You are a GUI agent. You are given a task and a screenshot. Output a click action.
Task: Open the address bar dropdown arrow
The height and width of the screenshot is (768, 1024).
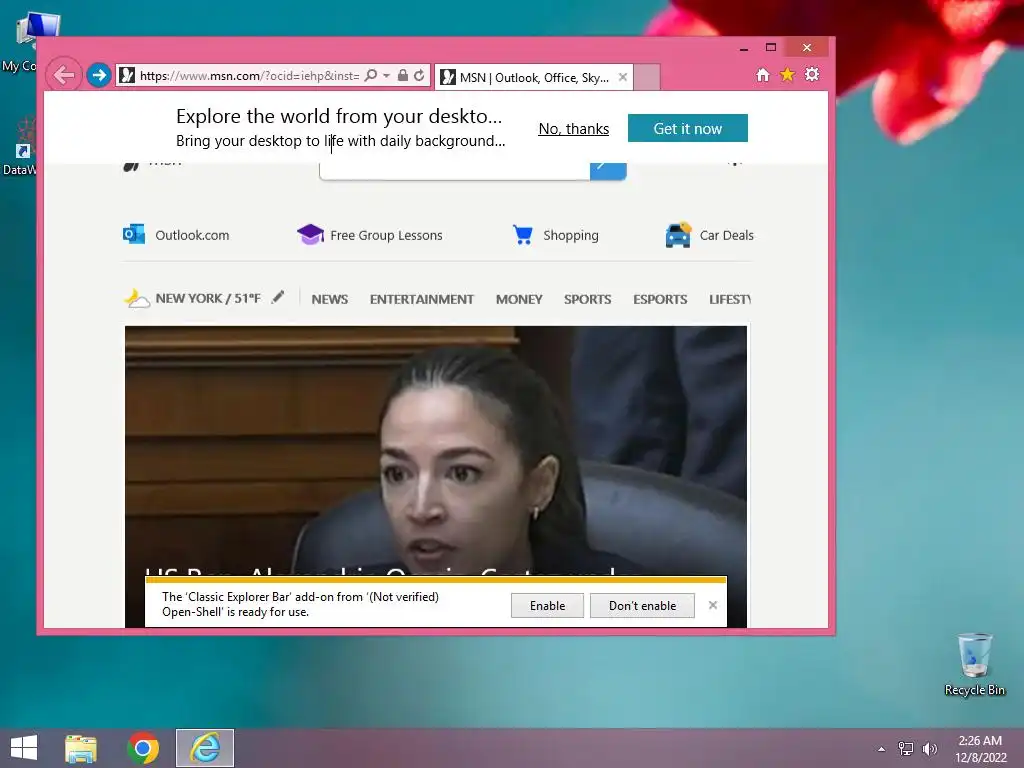click(x=387, y=76)
